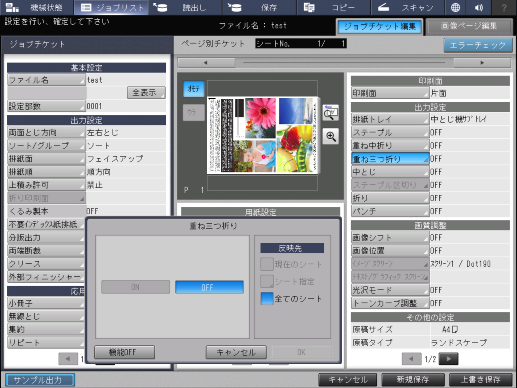Image resolution: width=517 pixels, height=388 pixels.
Task: Click the page preview thumbnail
Action: [262, 135]
